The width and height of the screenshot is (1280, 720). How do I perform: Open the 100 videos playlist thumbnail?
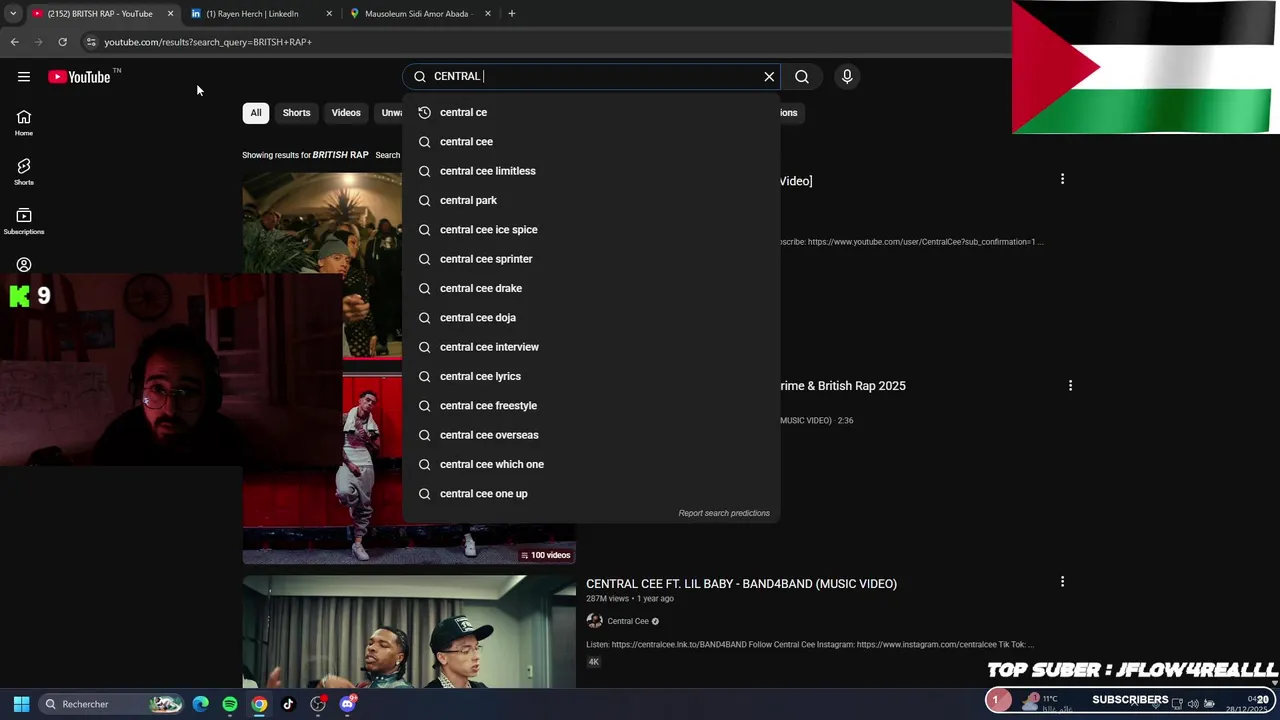pos(409,470)
